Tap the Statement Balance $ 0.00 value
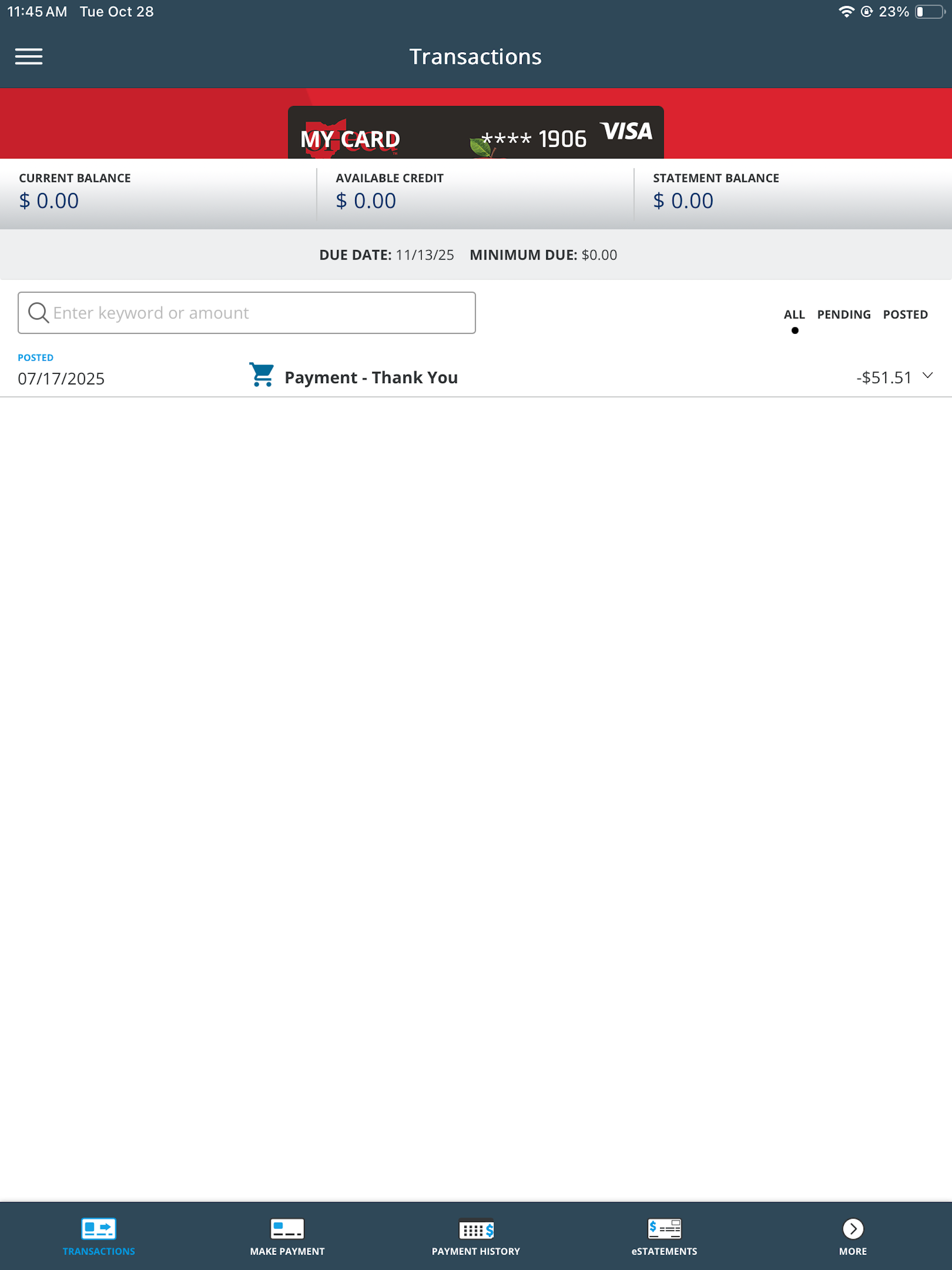This screenshot has width=952, height=1270. [683, 201]
